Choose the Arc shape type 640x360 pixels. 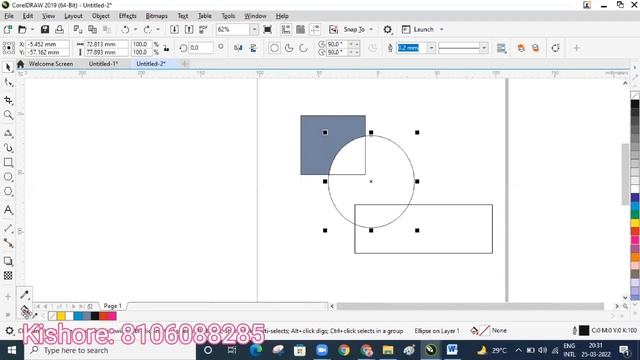pos(303,48)
